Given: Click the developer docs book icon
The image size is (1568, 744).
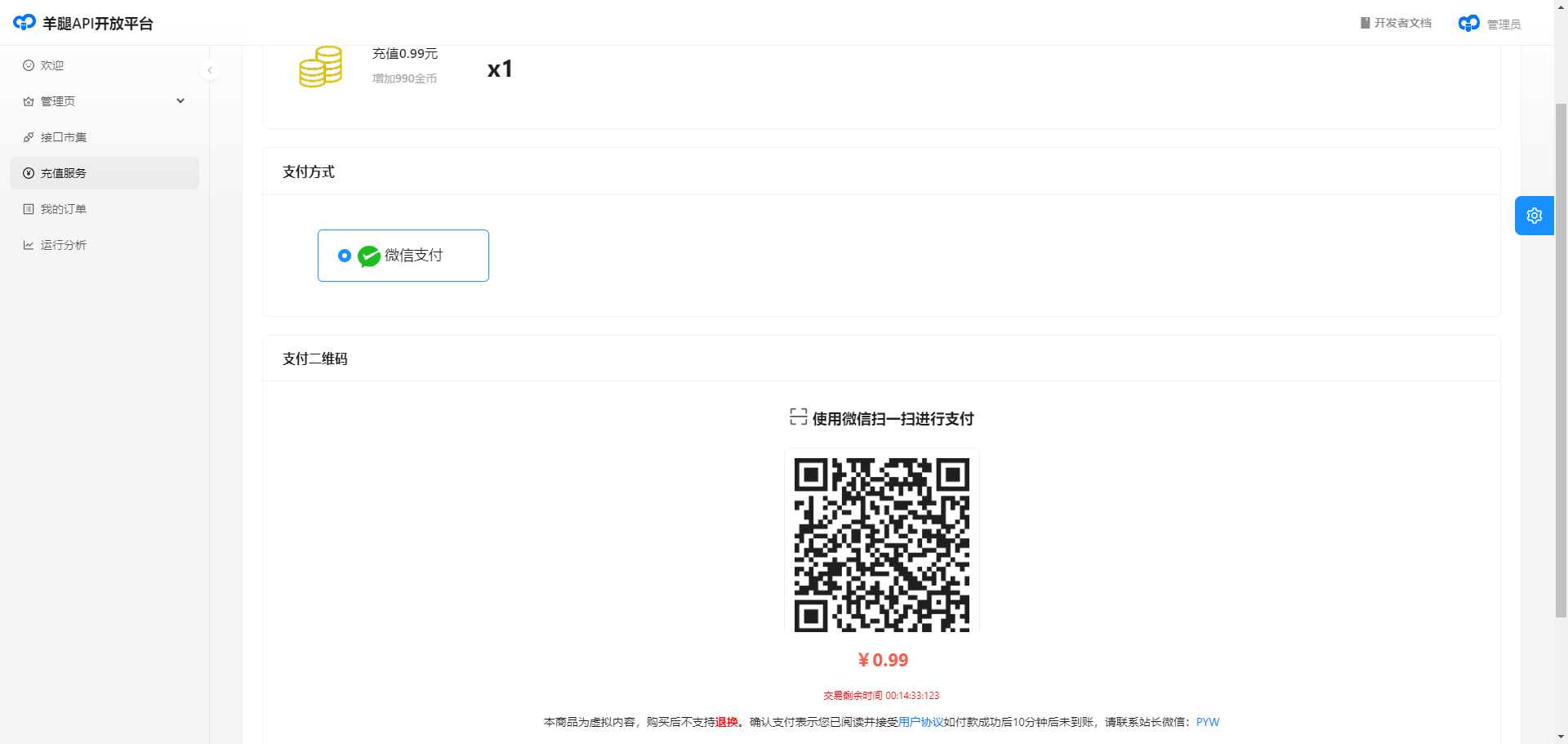Looking at the screenshot, I should (x=1365, y=23).
